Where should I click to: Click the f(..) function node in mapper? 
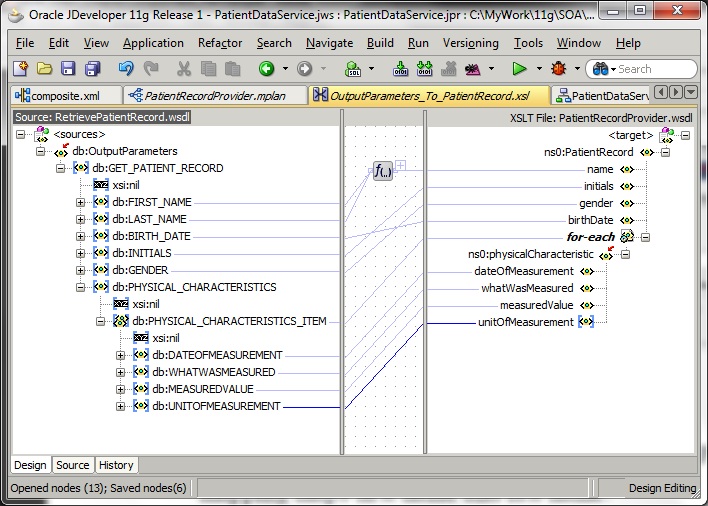click(383, 171)
